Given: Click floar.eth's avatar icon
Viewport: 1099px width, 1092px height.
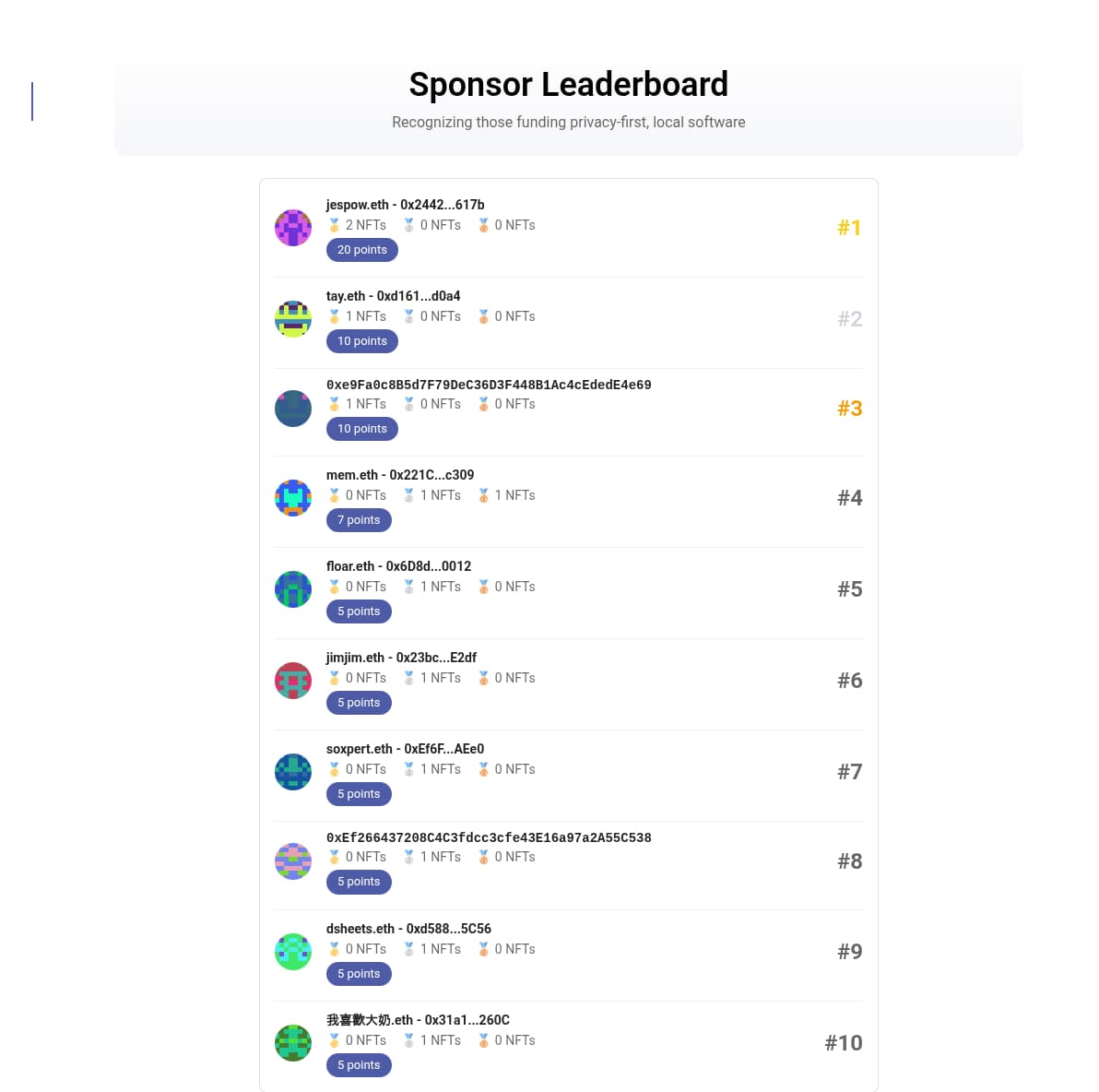Looking at the screenshot, I should point(293,589).
